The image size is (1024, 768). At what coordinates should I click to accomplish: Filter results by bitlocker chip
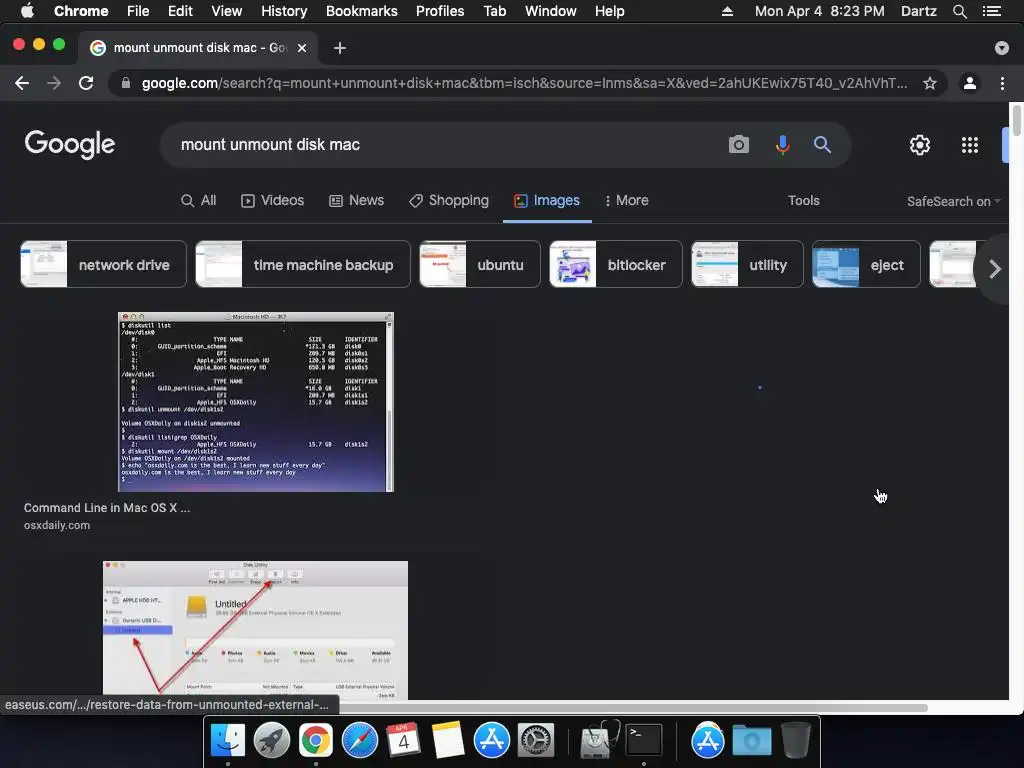coord(616,264)
